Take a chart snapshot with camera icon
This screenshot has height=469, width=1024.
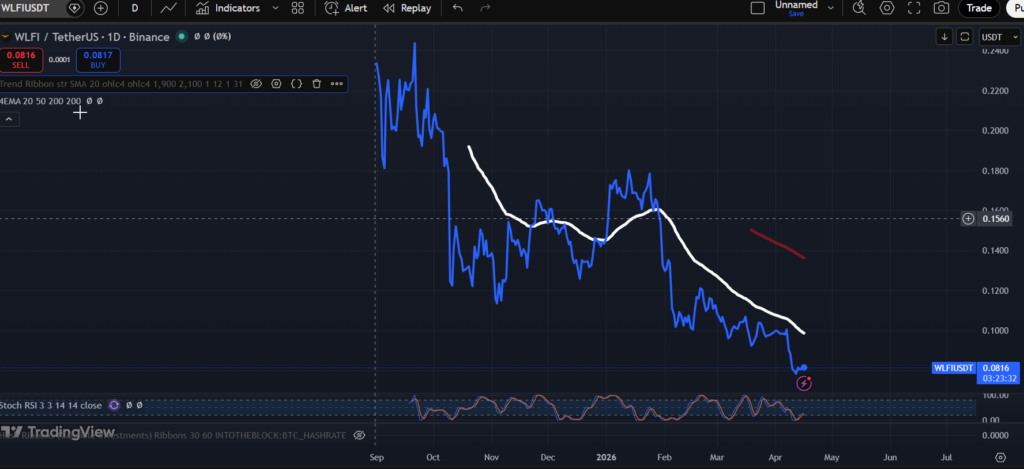[x=940, y=8]
